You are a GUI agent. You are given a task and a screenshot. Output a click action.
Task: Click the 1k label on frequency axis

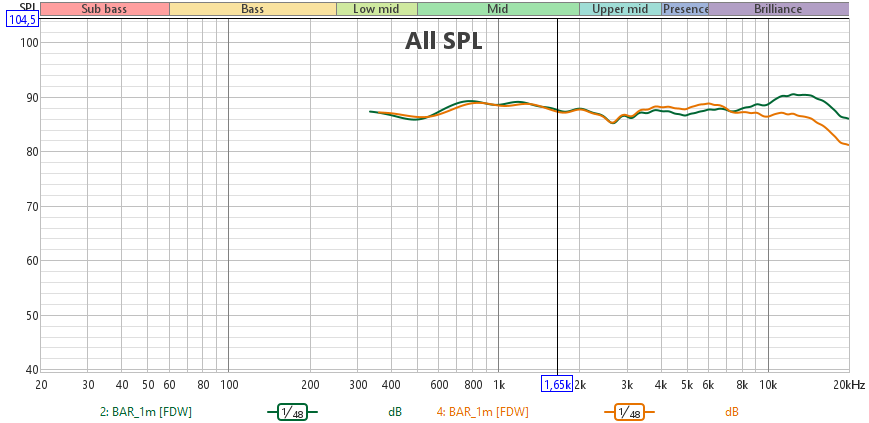[x=498, y=385]
